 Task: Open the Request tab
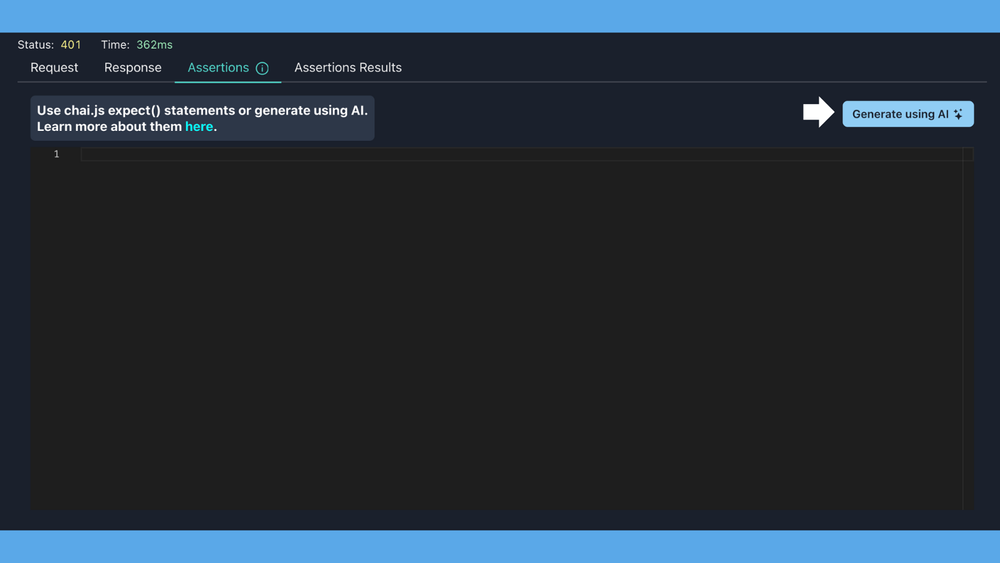tap(54, 68)
